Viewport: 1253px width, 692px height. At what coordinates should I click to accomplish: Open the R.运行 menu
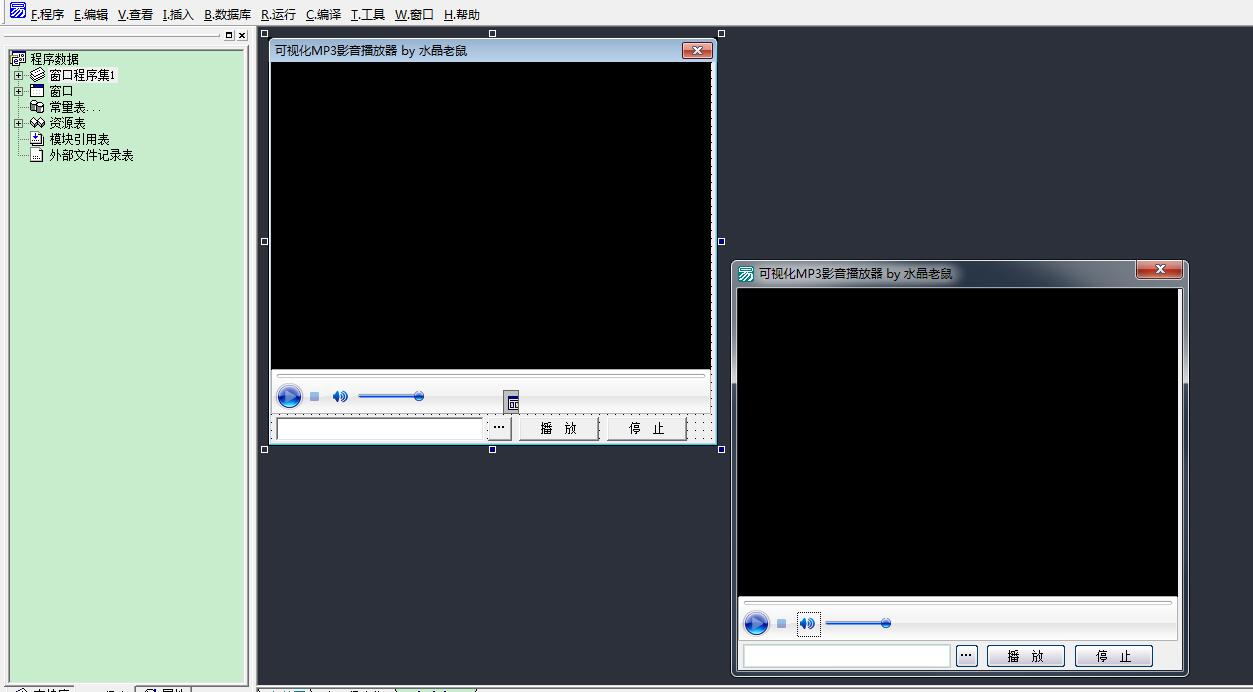pyautogui.click(x=278, y=15)
